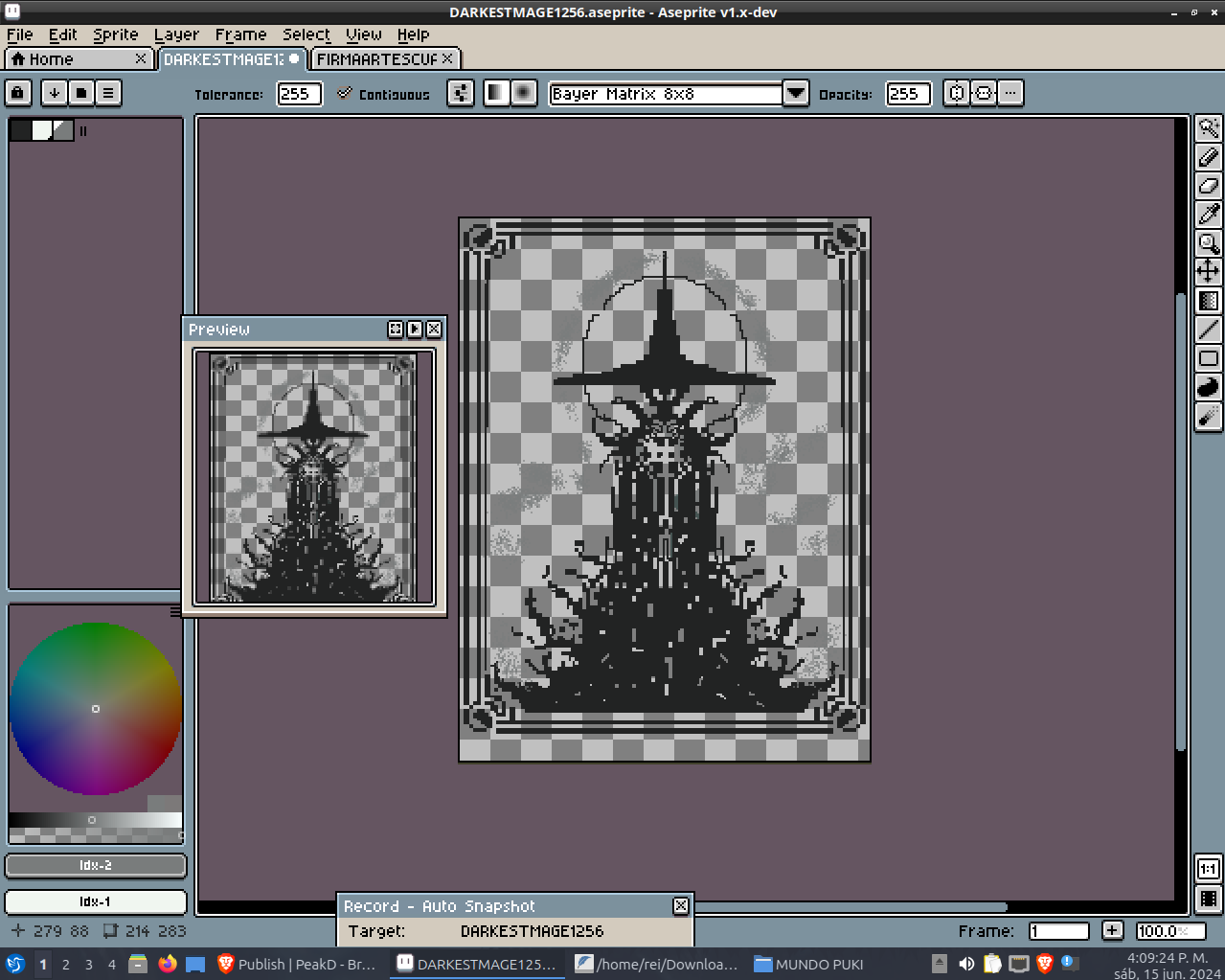Select the Eraser tool
Image resolution: width=1225 pixels, height=980 pixels.
tap(1209, 185)
